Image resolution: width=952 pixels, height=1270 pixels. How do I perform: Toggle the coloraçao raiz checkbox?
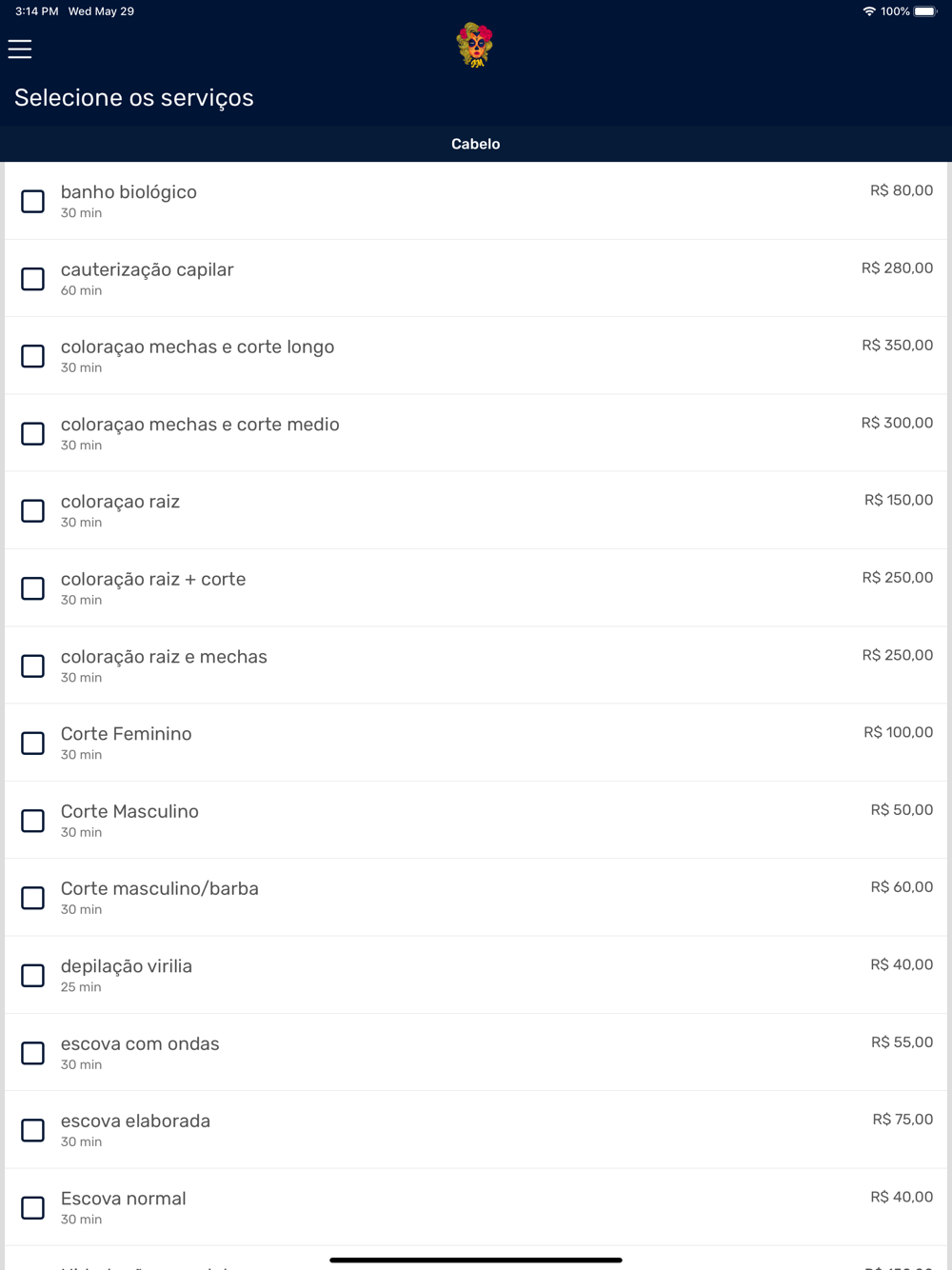33,511
